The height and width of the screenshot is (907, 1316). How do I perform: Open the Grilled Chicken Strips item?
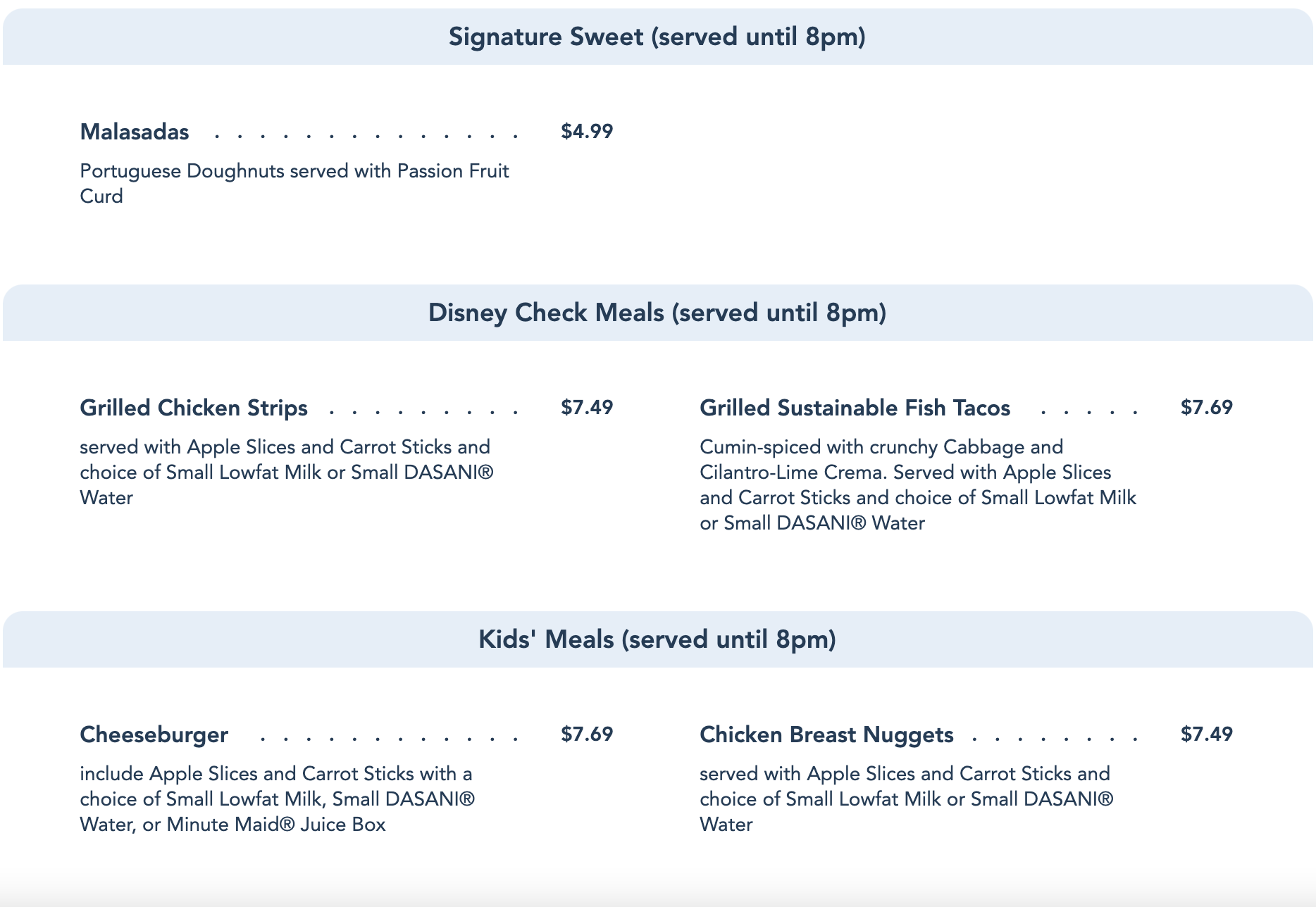(x=194, y=408)
